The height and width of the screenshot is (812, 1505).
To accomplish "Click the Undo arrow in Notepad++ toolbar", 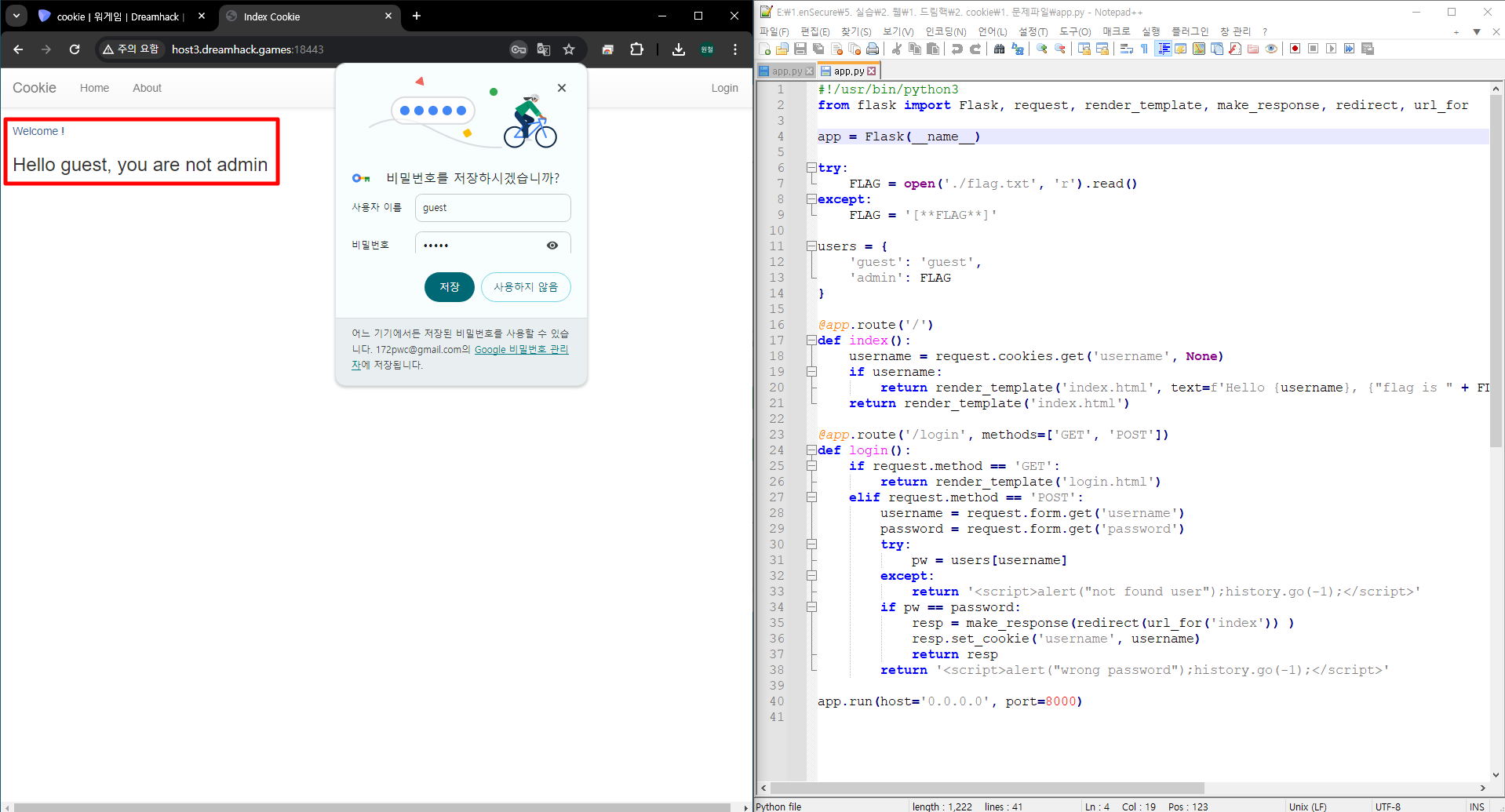I will point(957,49).
